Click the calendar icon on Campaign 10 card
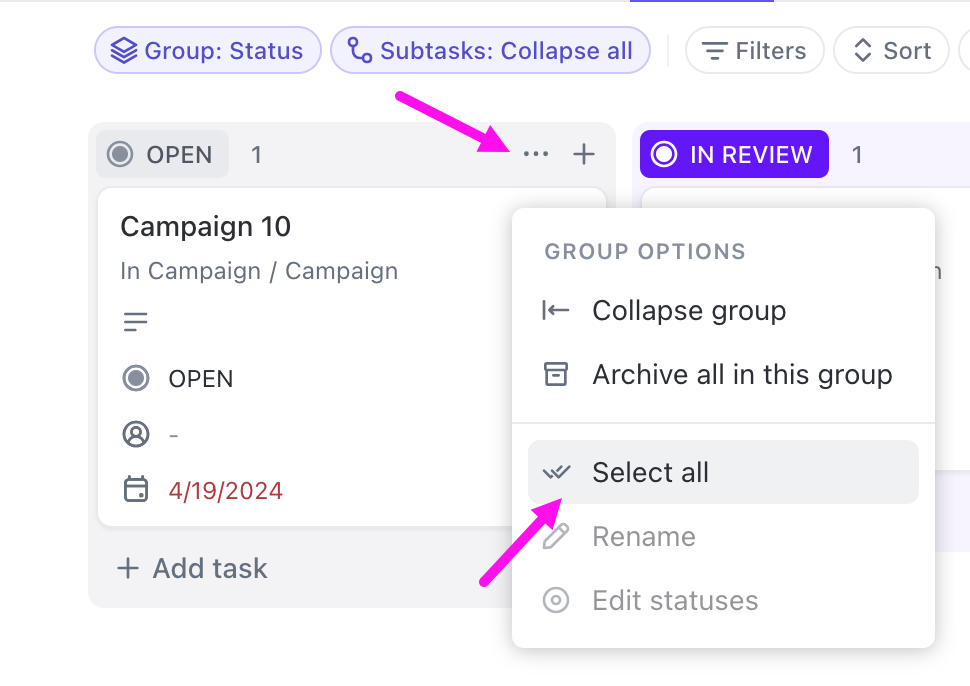This screenshot has width=970, height=686. point(135,490)
